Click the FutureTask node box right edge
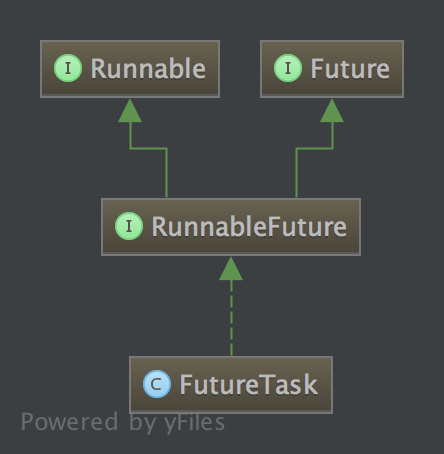The height and width of the screenshot is (454, 444). [332, 385]
